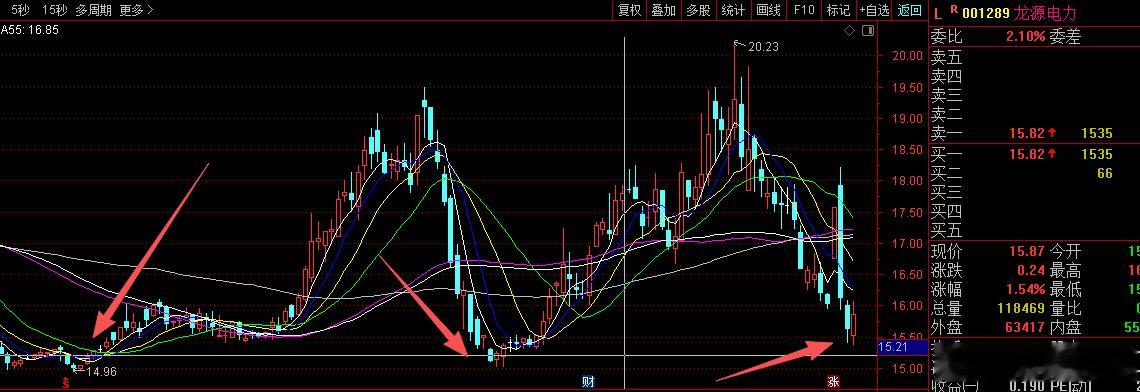The height and width of the screenshot is (392, 1140).
Task: Click the 外盘 value 63417
Action: point(1026,328)
